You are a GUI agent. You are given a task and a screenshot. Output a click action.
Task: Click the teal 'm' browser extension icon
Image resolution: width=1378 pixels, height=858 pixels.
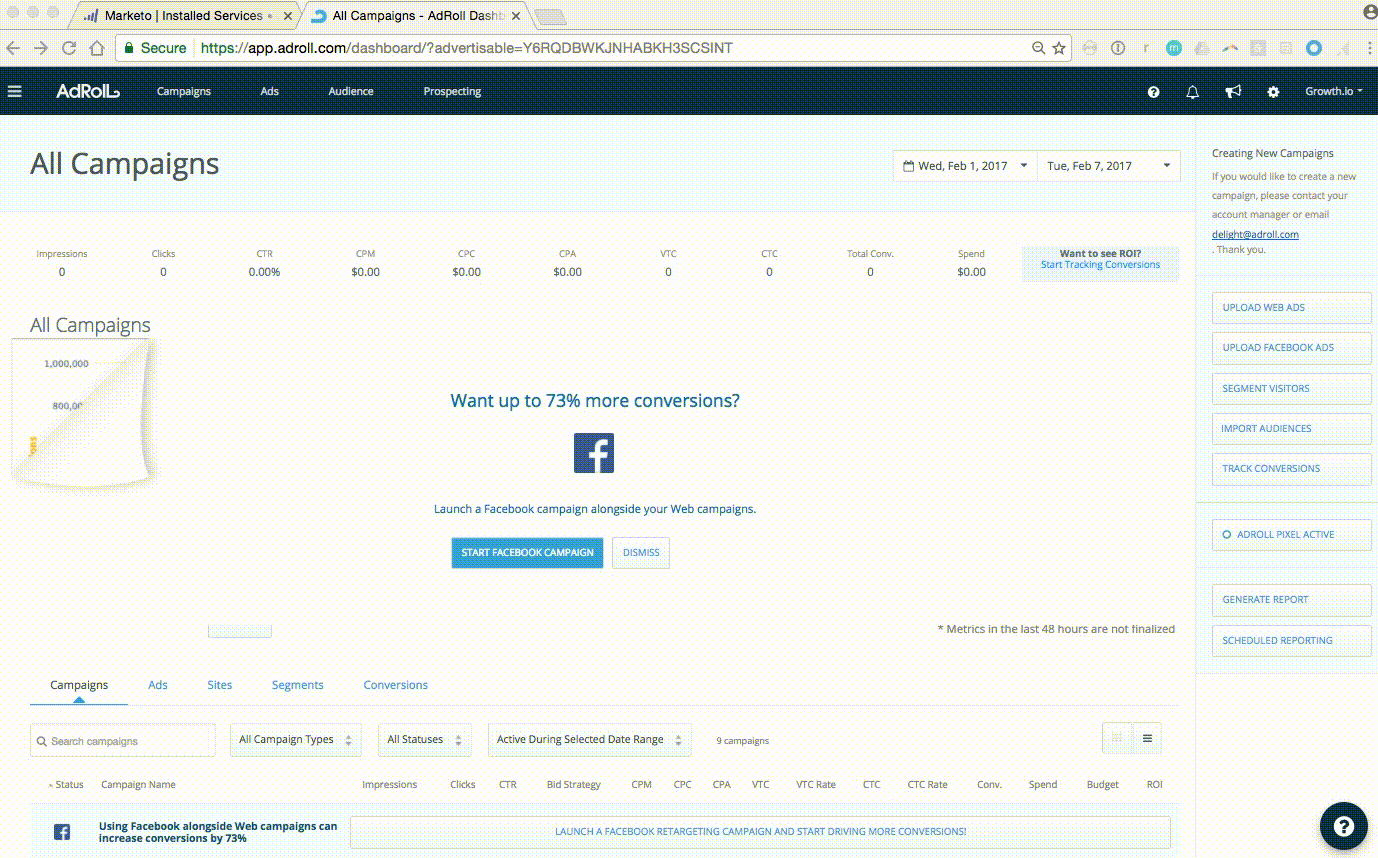(1174, 48)
